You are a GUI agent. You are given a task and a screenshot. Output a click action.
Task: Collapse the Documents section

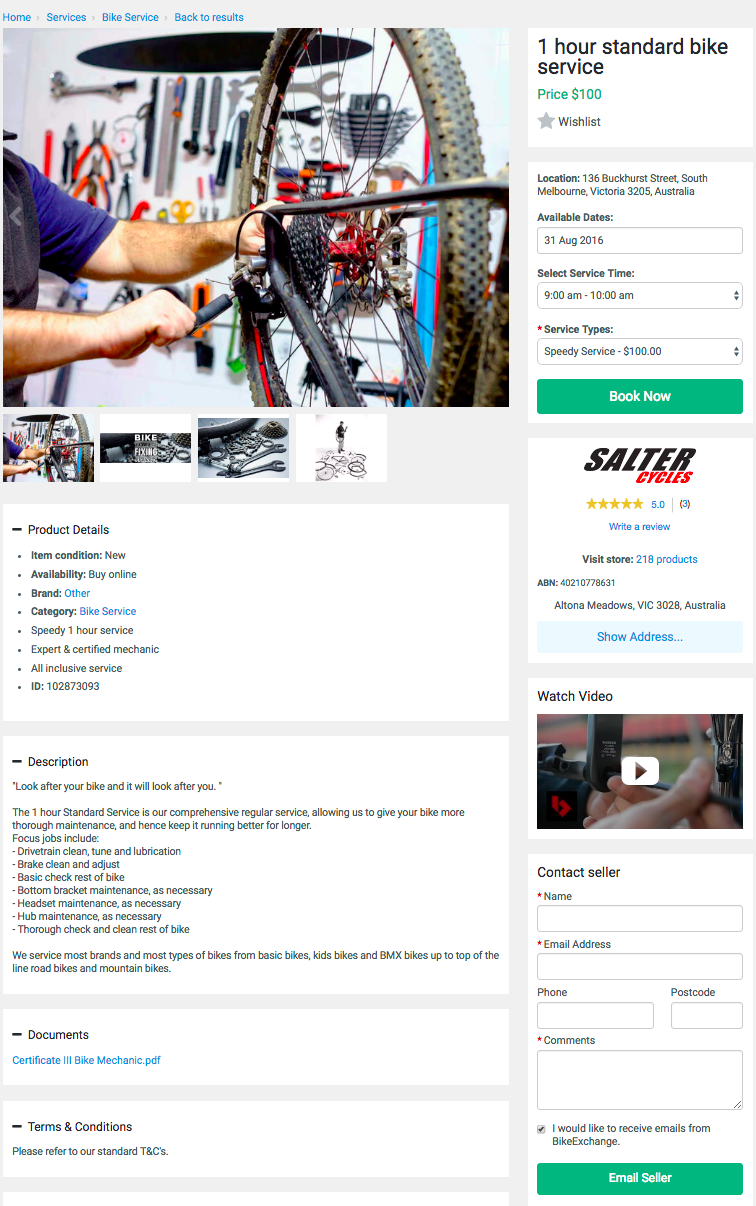17,1035
